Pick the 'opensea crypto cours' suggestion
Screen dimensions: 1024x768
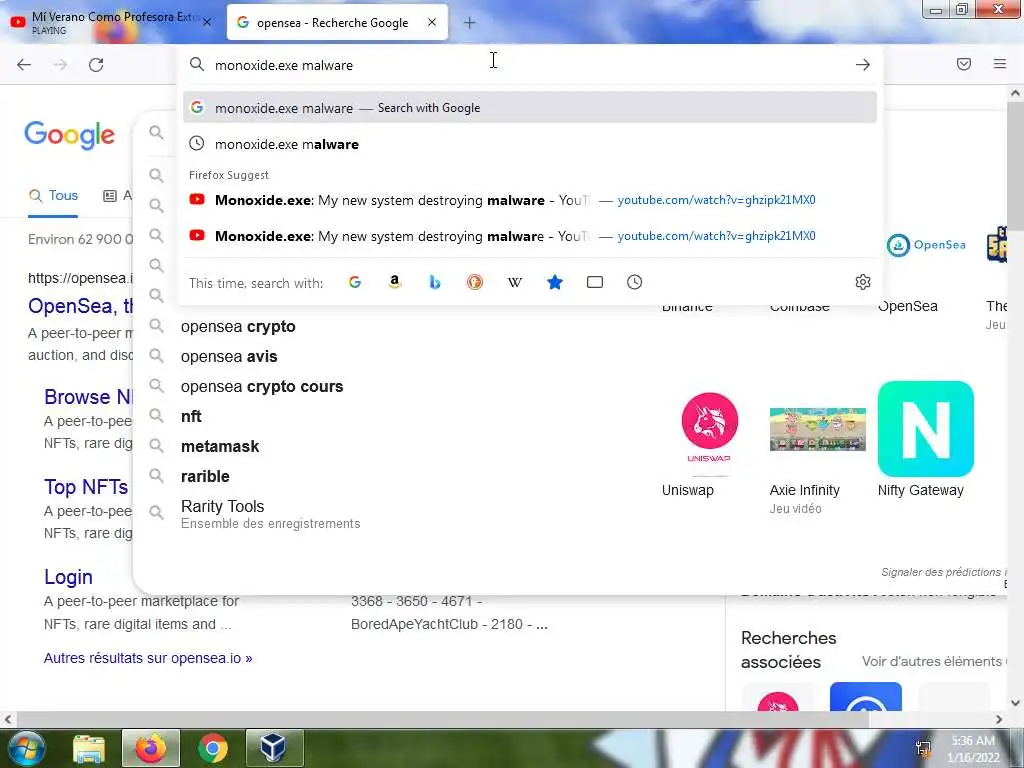coord(262,387)
